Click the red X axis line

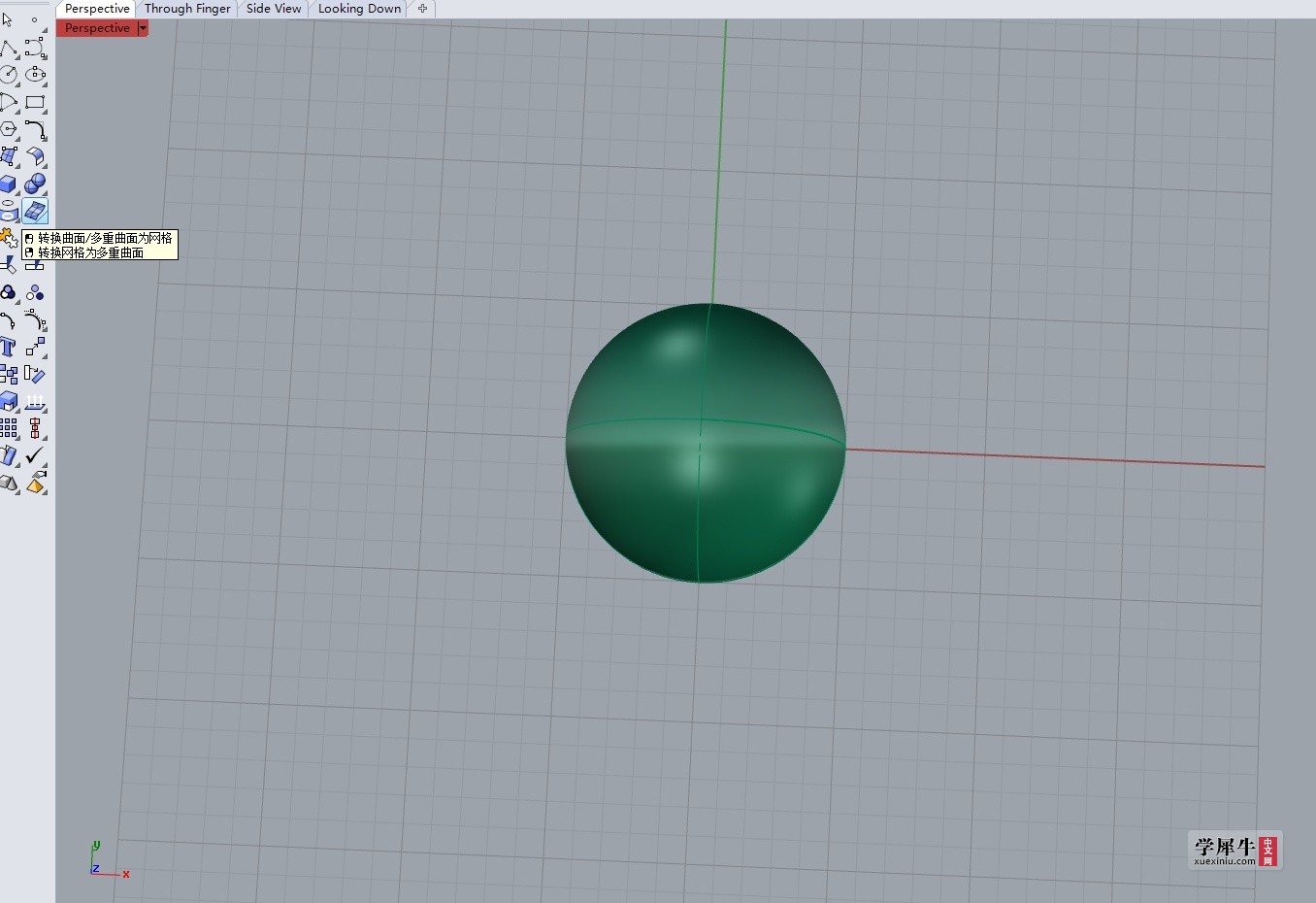1055,457
